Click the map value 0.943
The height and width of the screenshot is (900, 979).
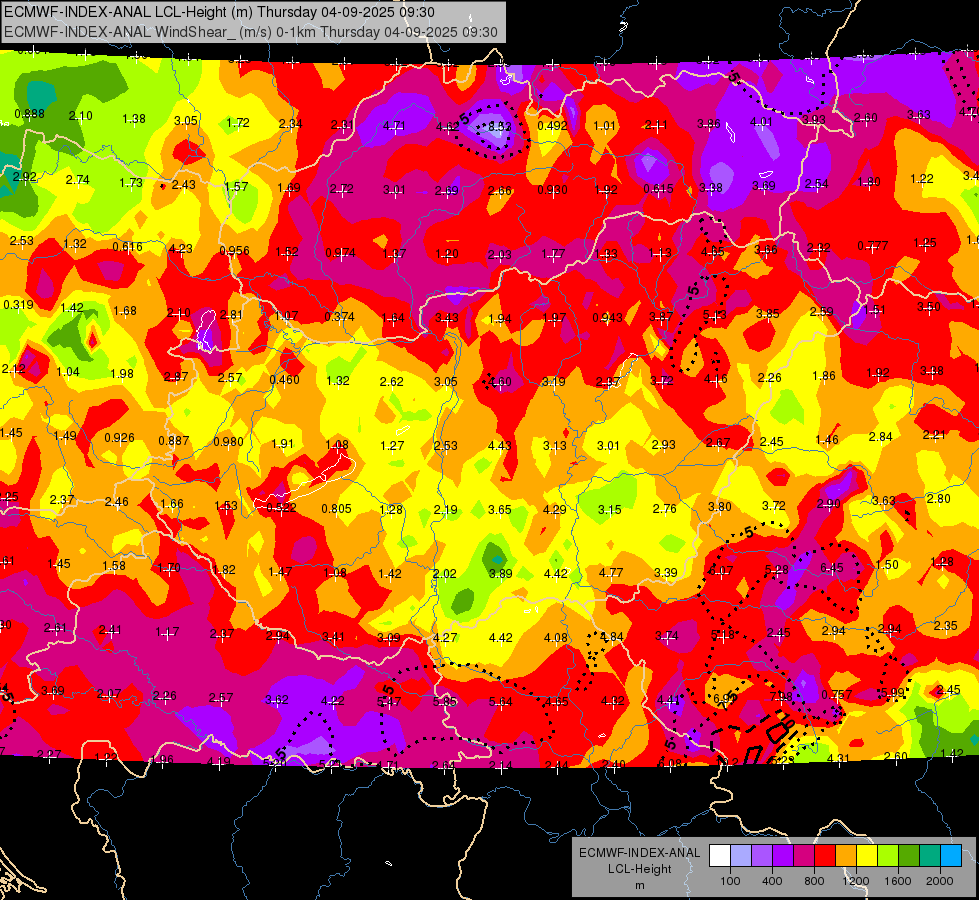[608, 317]
